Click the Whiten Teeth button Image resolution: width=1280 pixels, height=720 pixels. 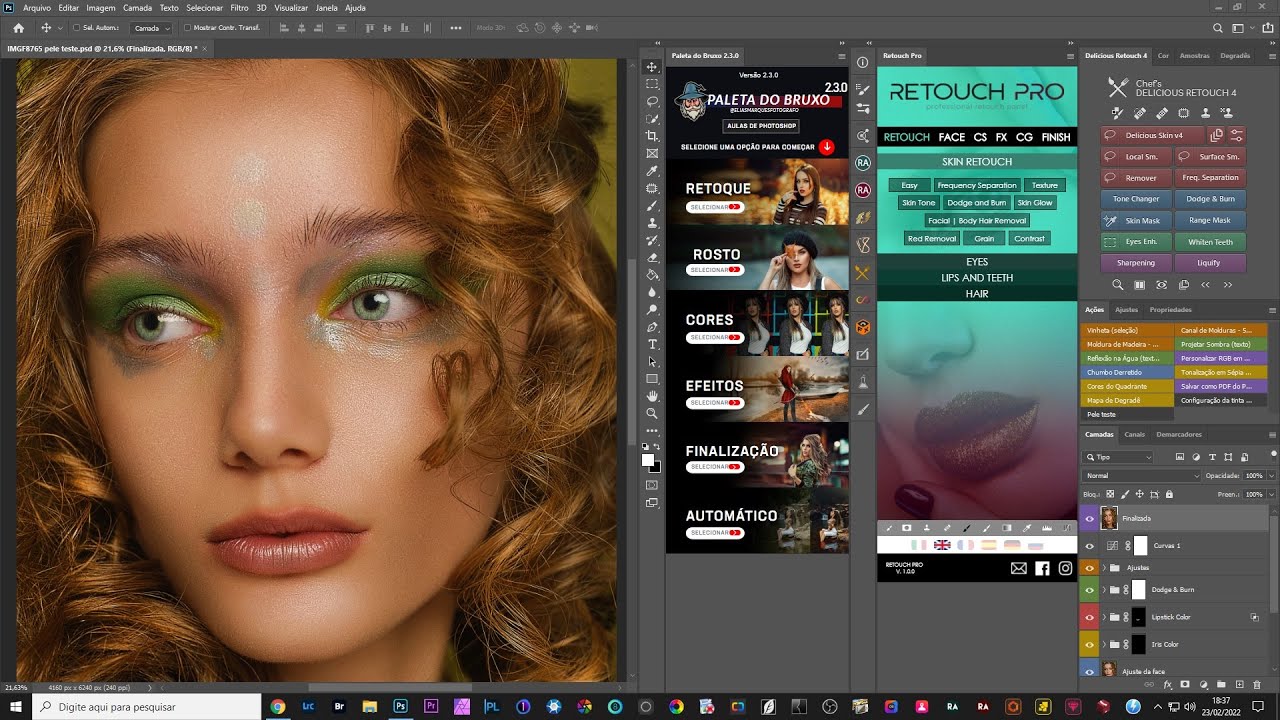(x=1210, y=242)
